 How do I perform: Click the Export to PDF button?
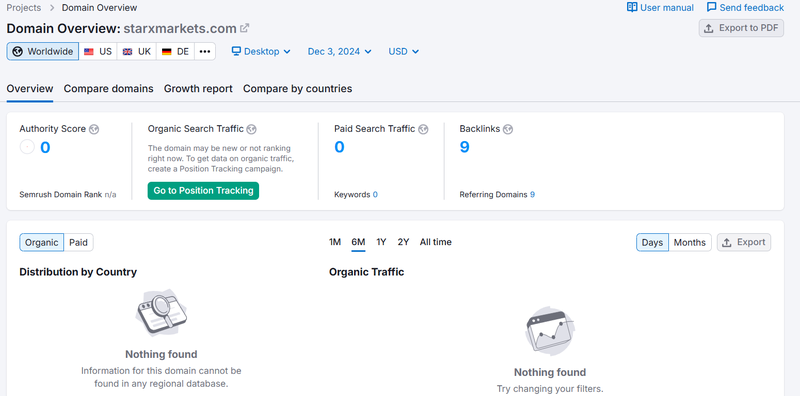click(741, 28)
